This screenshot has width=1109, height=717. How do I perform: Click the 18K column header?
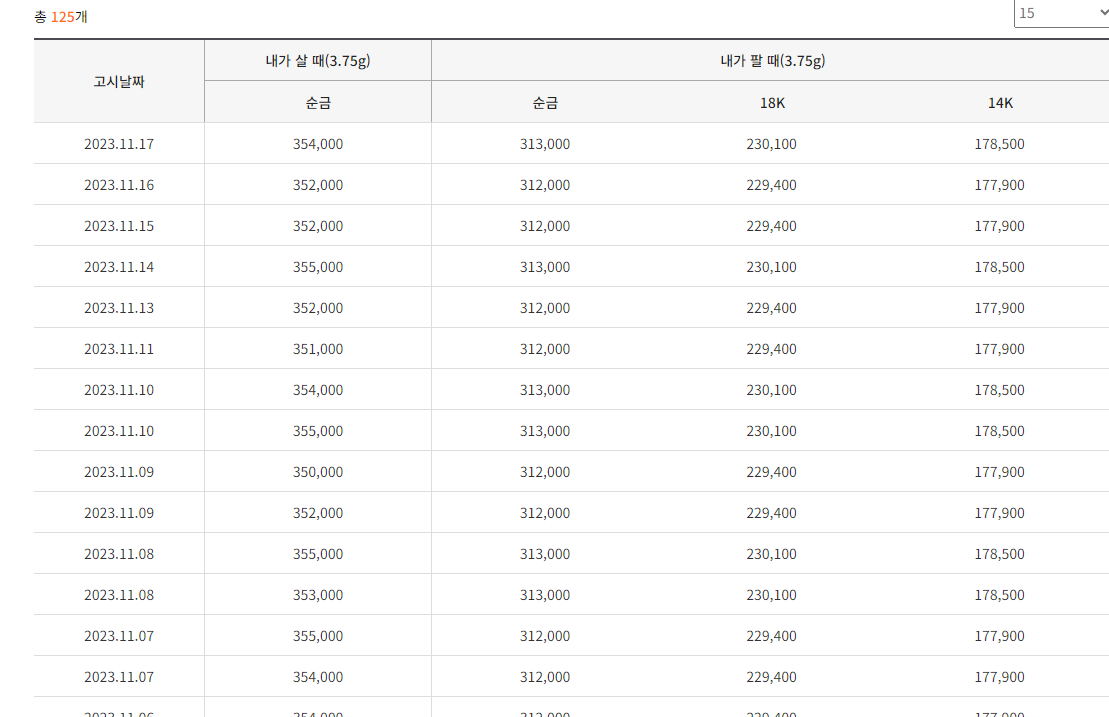769,101
